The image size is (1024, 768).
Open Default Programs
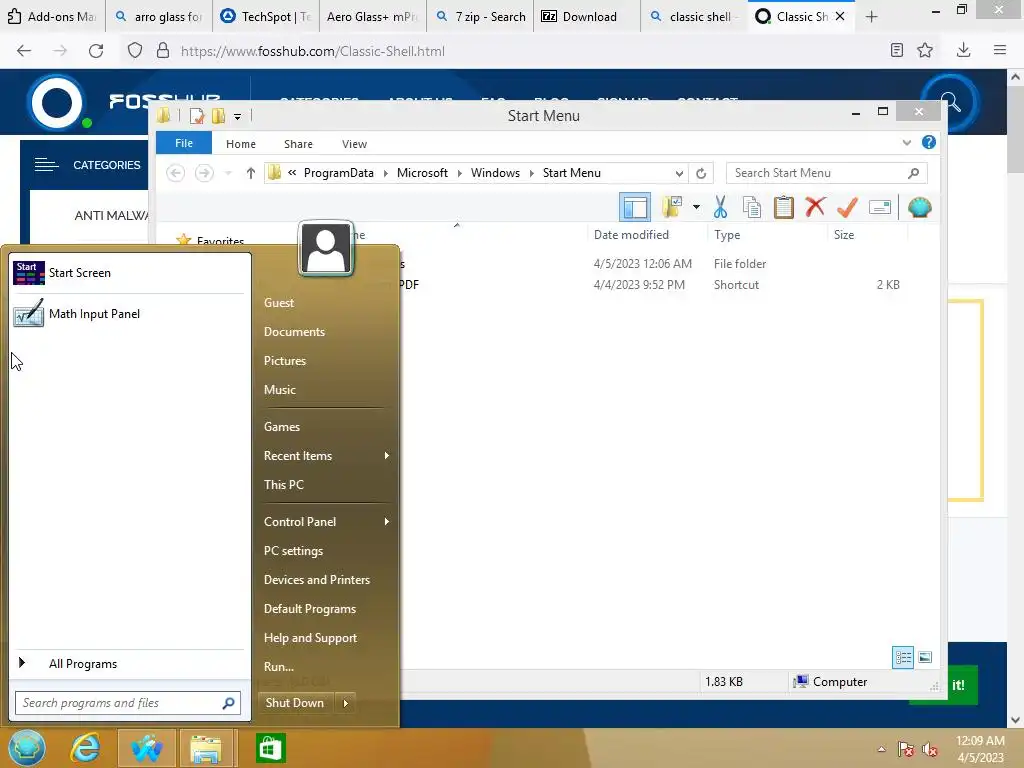pyautogui.click(x=310, y=609)
